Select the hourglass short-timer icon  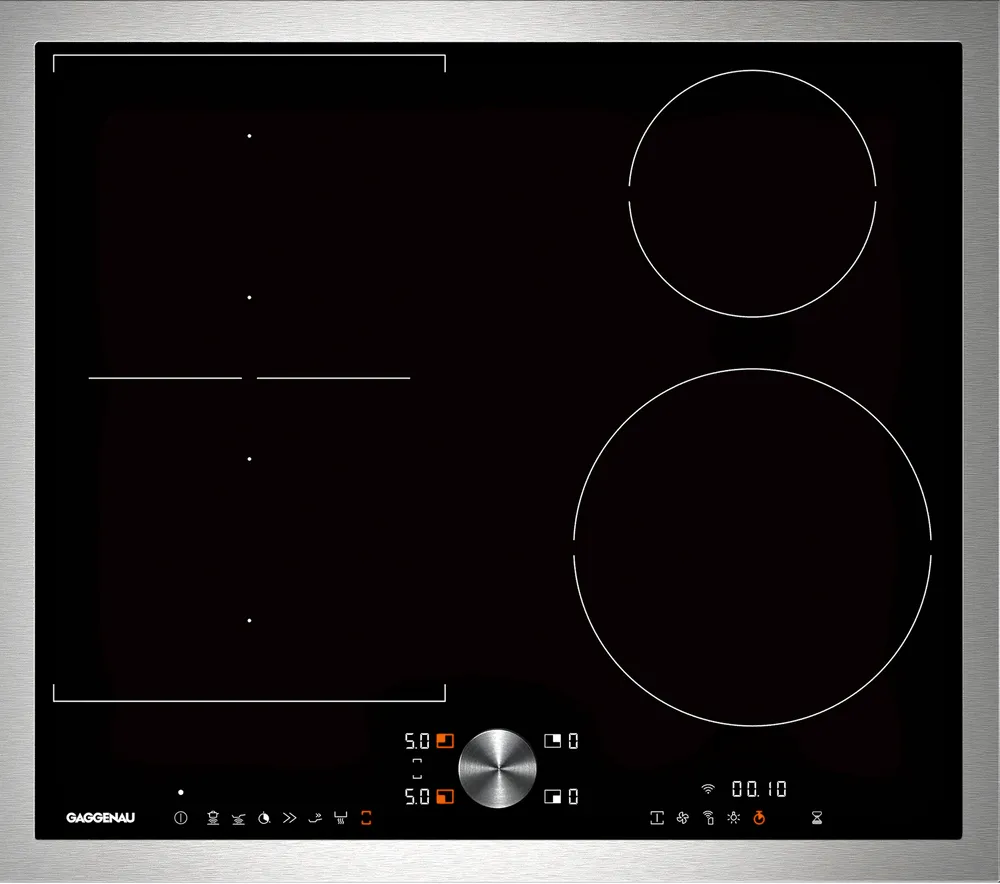(817, 817)
